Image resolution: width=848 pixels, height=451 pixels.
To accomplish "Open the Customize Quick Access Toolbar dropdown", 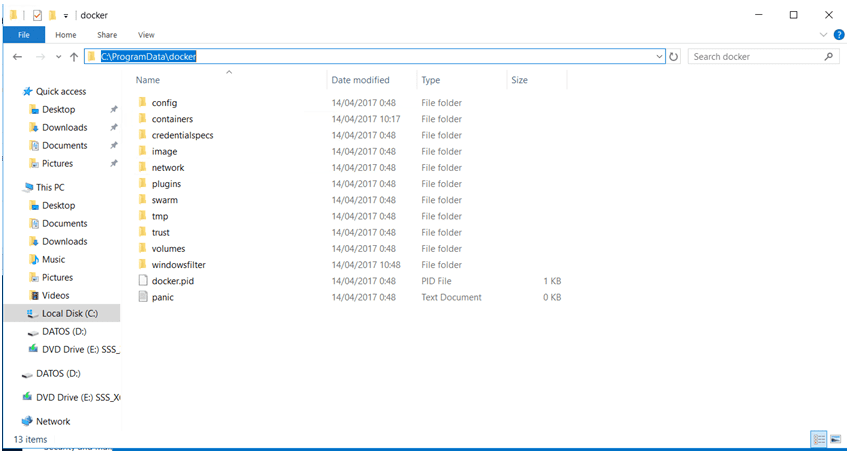I will click(x=66, y=16).
